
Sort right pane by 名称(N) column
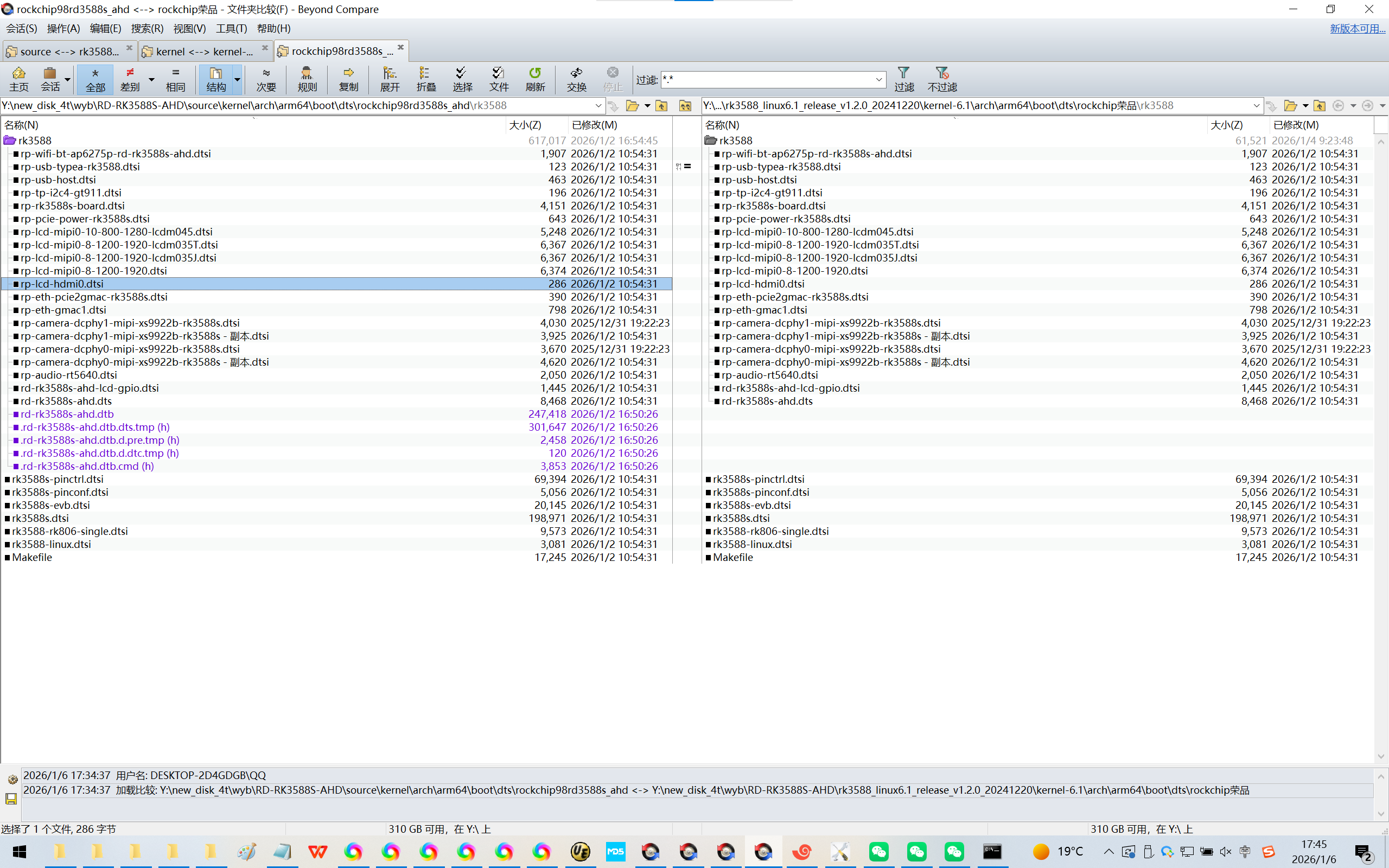(954, 125)
